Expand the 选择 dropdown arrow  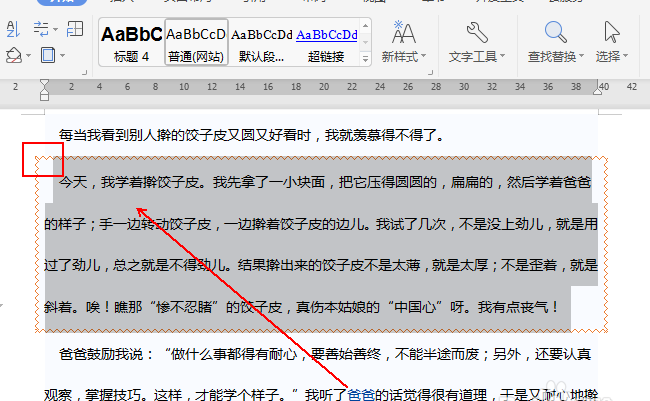coord(625,56)
